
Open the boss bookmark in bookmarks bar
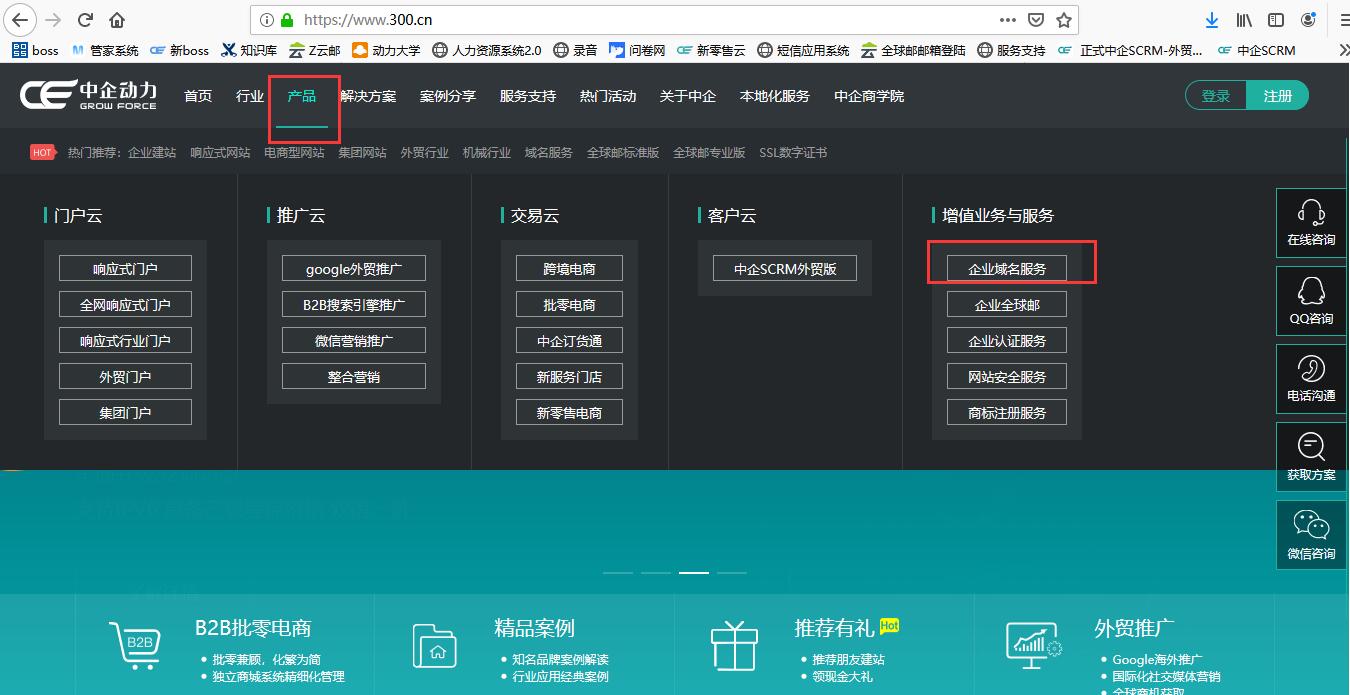click(36, 50)
